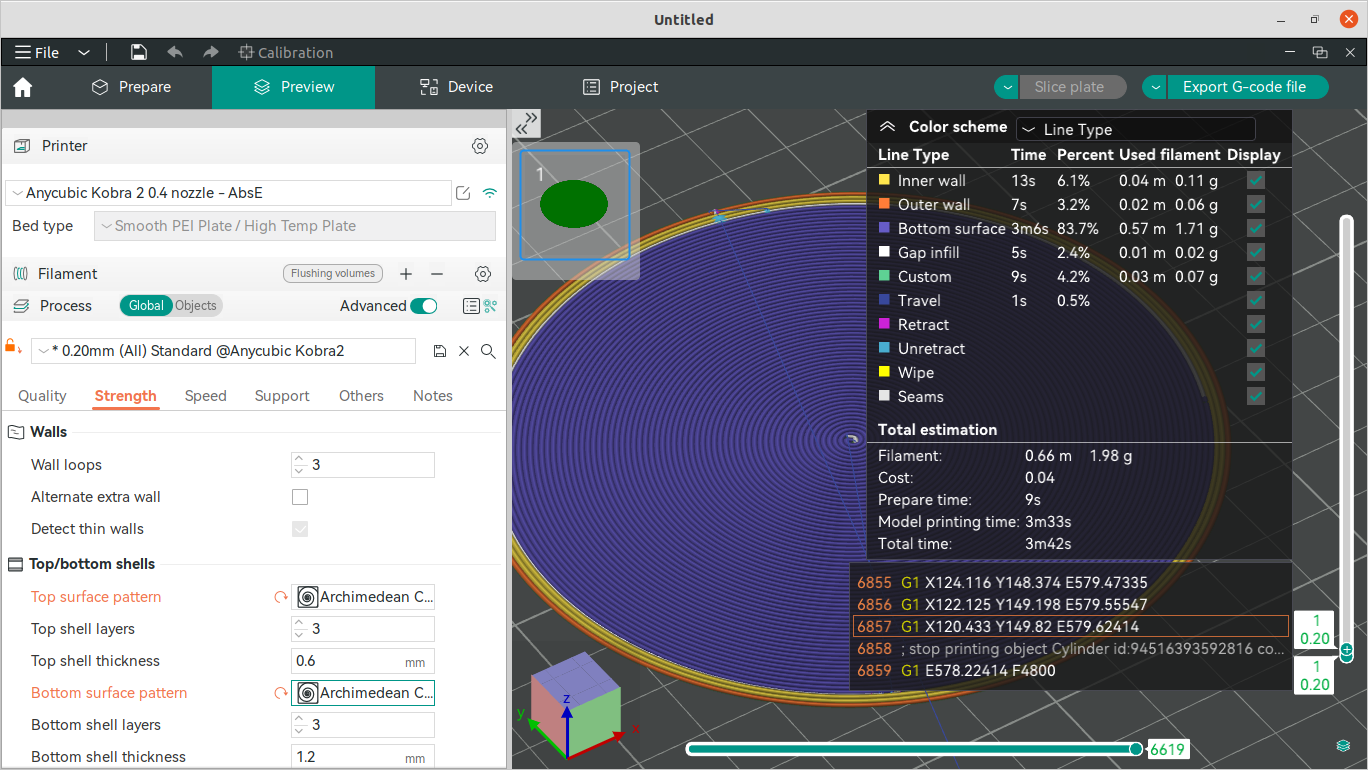Save the process preset icon

click(440, 351)
